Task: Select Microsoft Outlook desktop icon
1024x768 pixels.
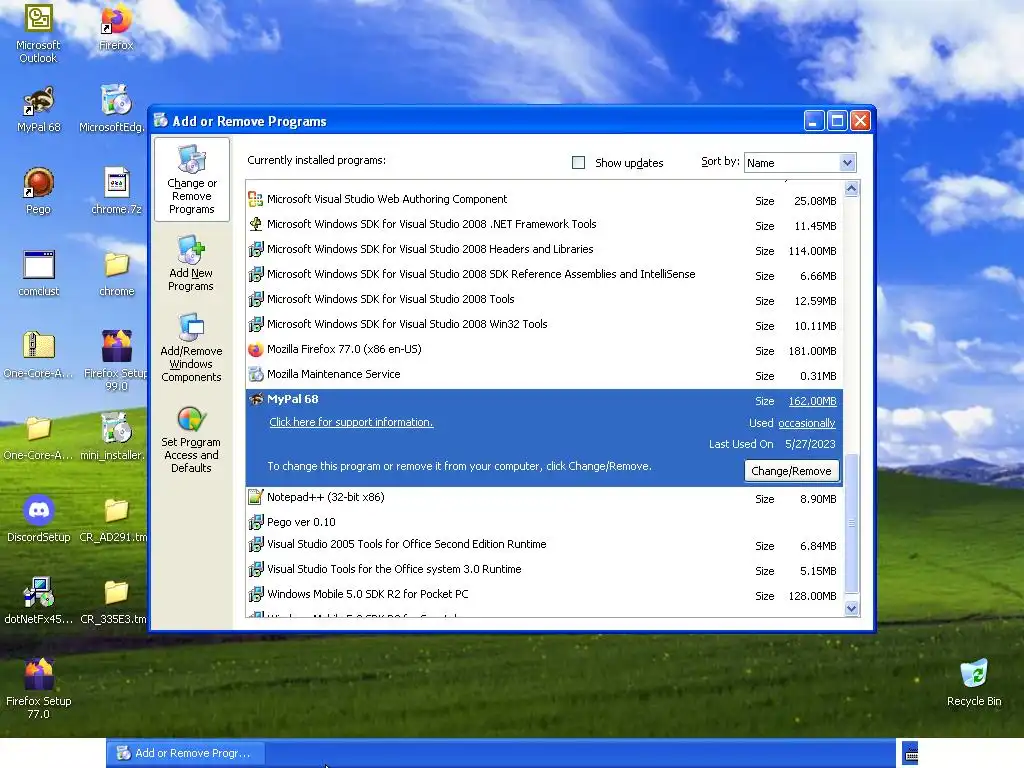Action: tap(38, 34)
